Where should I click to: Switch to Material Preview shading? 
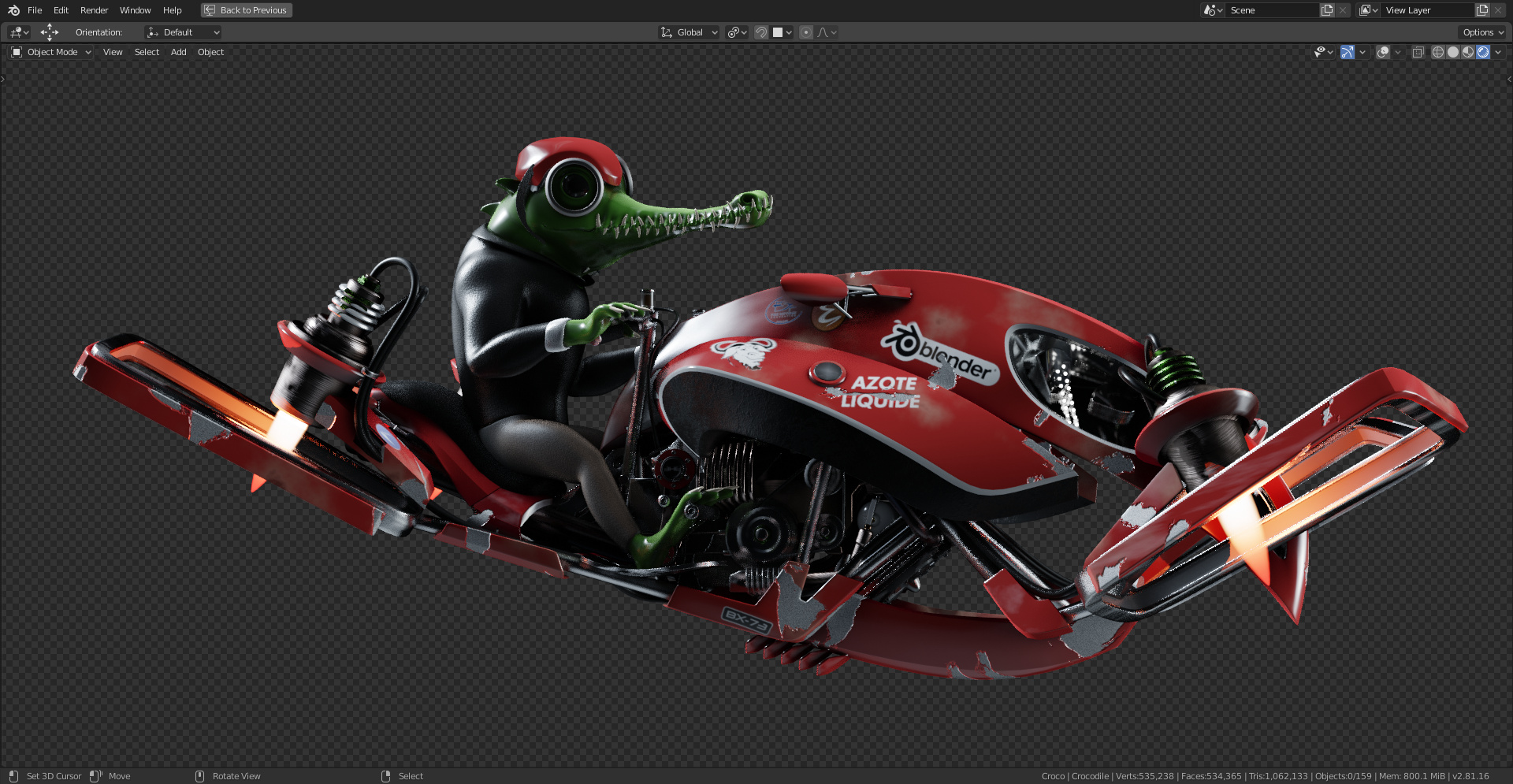tap(1468, 52)
